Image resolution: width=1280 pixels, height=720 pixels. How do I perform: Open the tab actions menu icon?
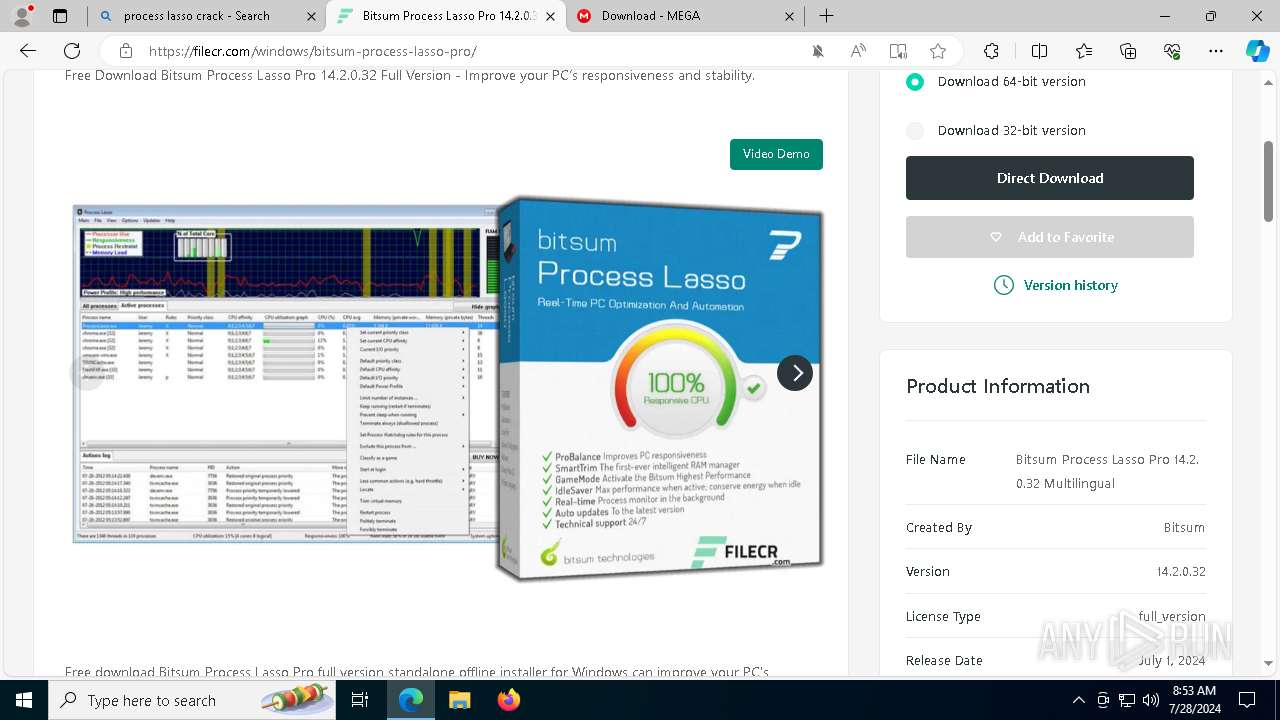point(60,16)
